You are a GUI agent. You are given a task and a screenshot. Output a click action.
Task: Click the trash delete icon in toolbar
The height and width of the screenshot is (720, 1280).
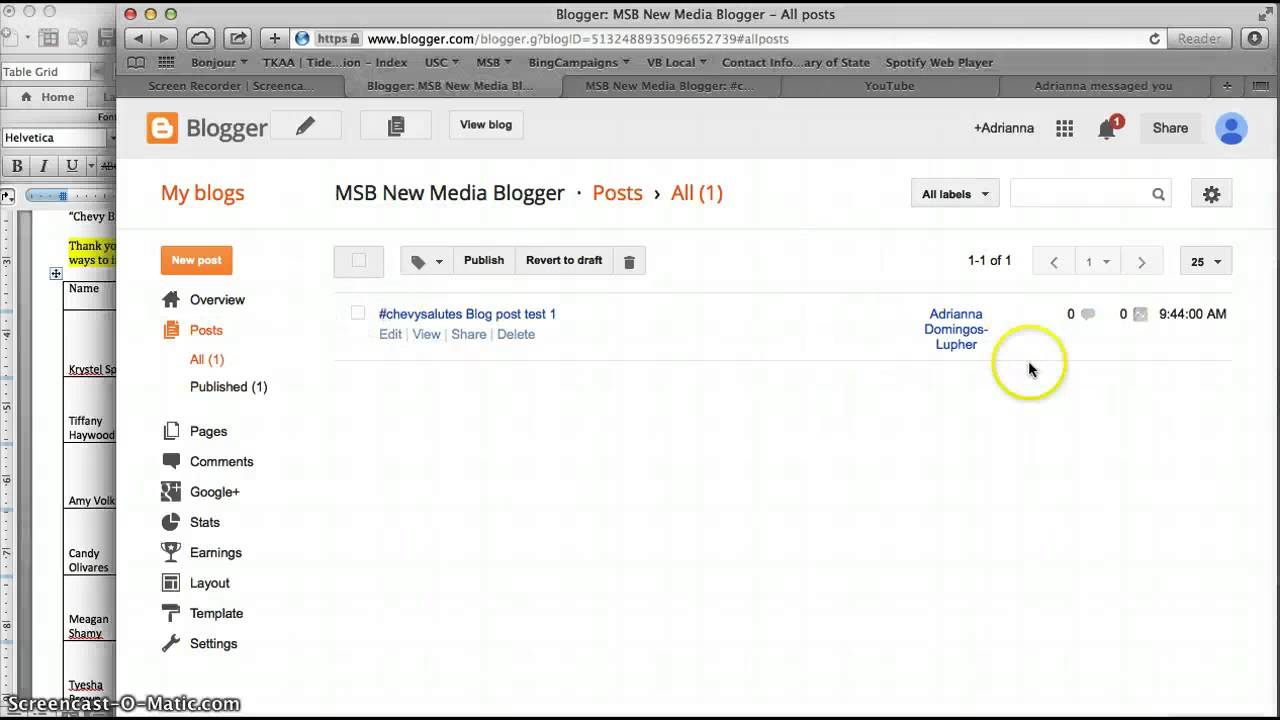pyautogui.click(x=629, y=261)
